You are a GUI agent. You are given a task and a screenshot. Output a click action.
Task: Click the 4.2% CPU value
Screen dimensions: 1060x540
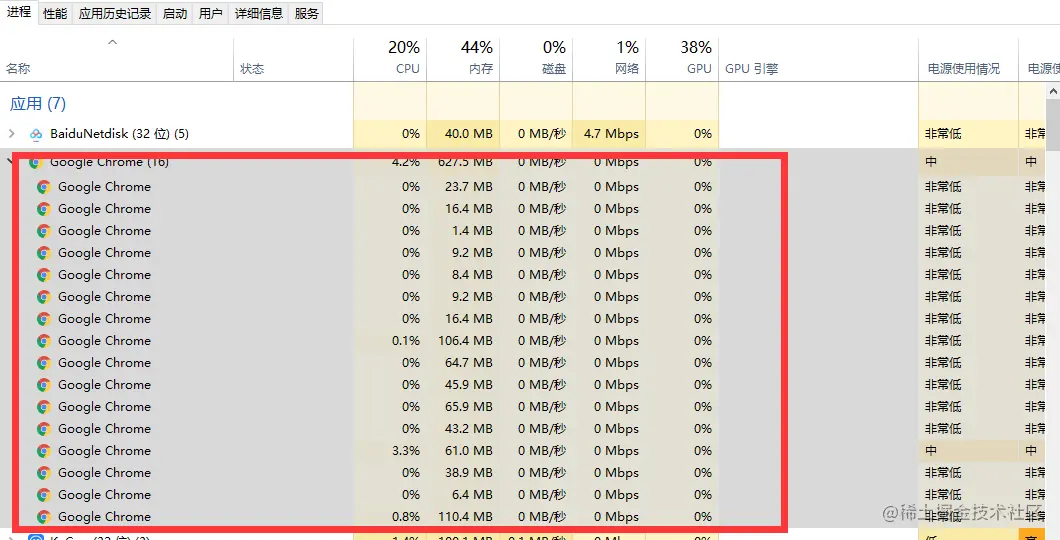pyautogui.click(x=406, y=162)
